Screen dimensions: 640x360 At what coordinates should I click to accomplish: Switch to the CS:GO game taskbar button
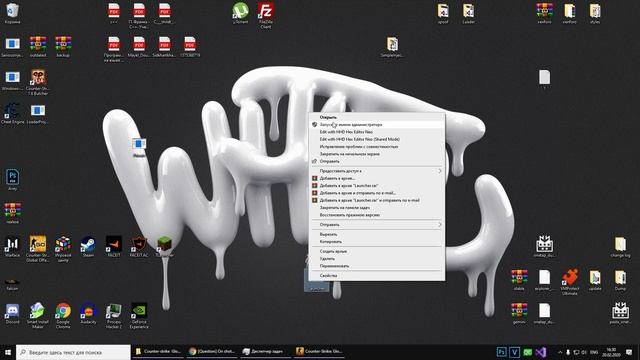[x=319, y=351]
